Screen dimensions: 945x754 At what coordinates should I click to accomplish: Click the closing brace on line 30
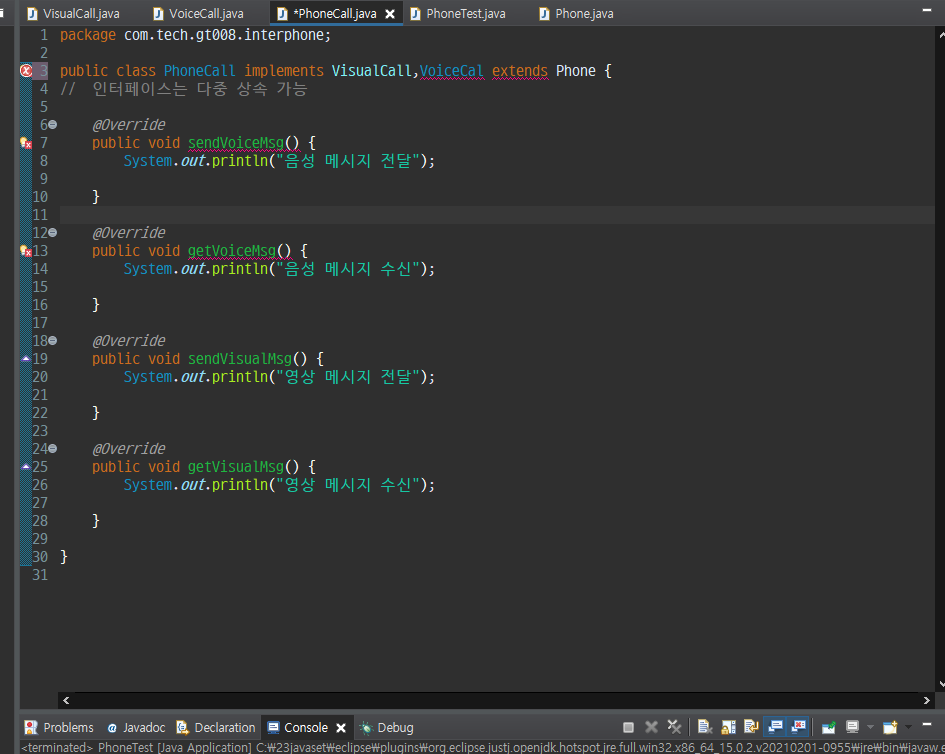point(64,556)
